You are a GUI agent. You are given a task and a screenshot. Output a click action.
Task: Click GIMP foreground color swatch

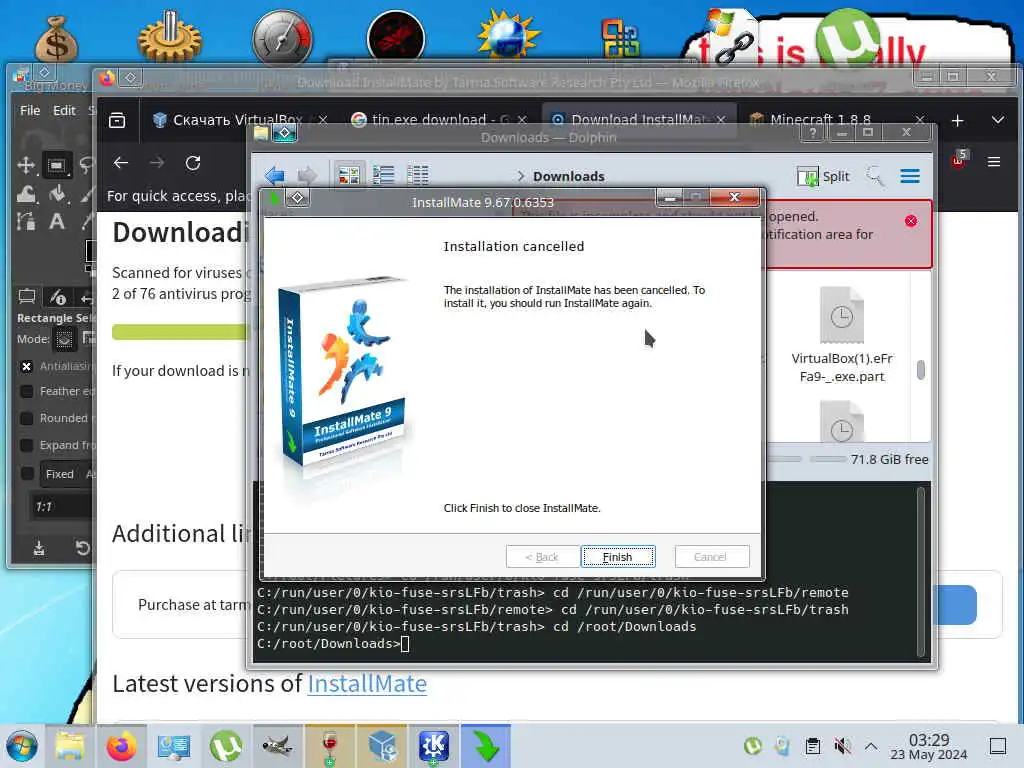point(91,251)
